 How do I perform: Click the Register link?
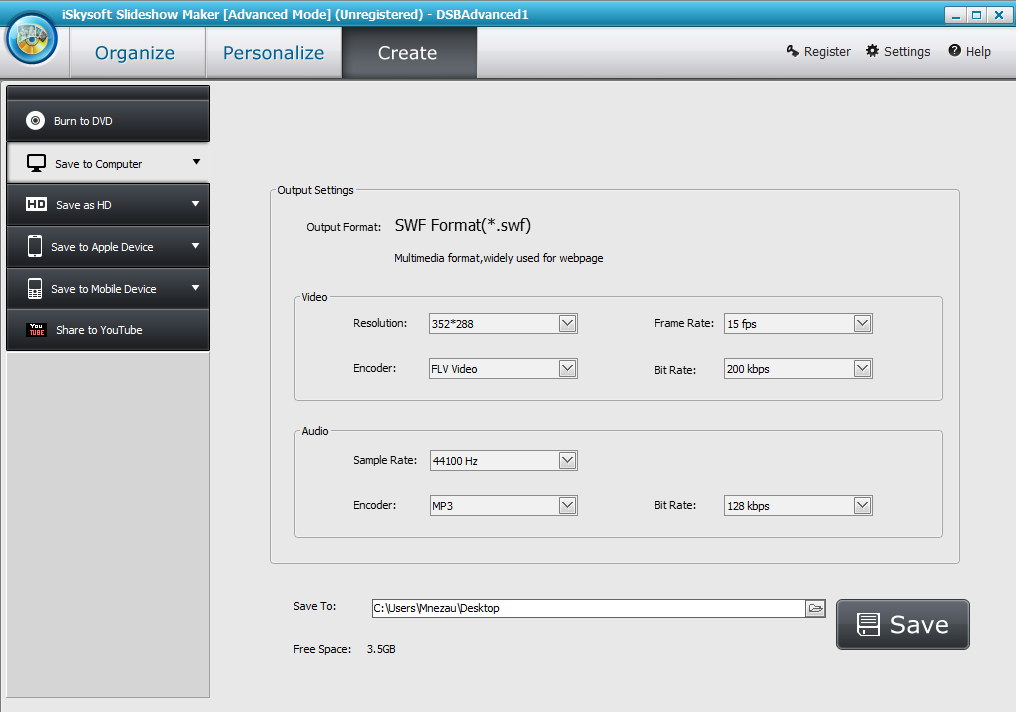click(826, 51)
